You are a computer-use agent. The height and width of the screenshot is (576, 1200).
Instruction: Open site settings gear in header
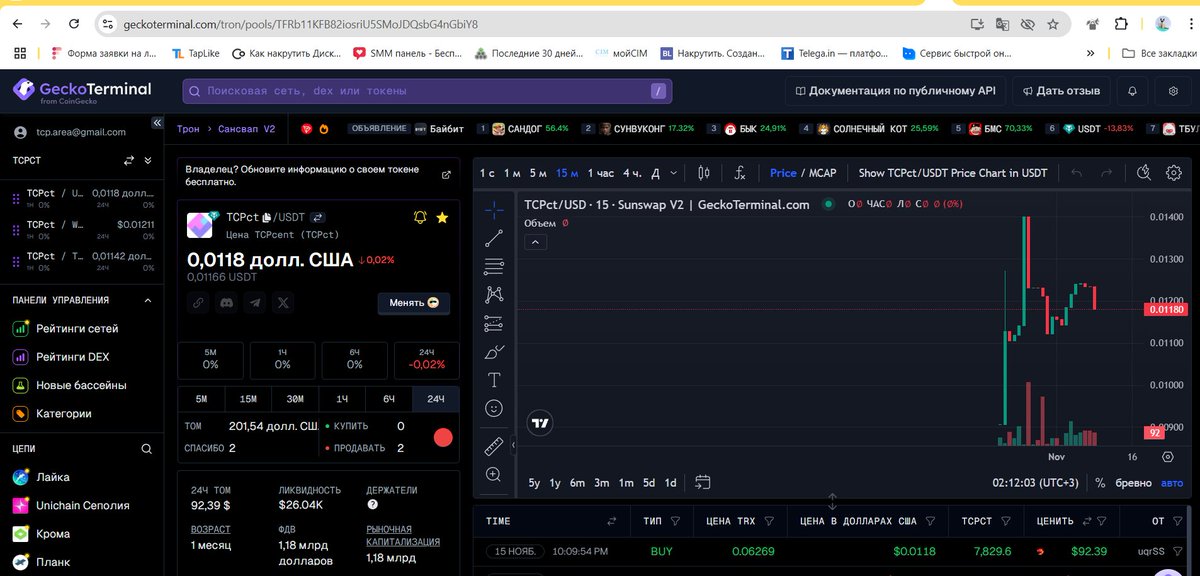click(1173, 91)
